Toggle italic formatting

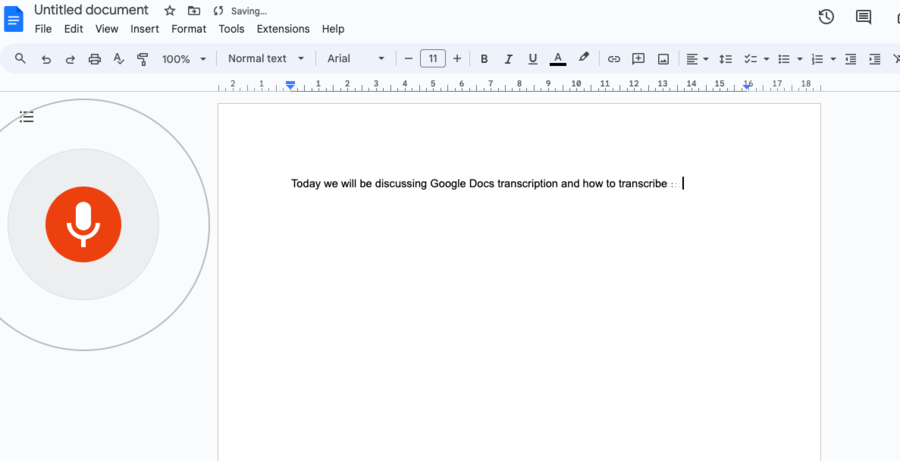click(x=508, y=59)
